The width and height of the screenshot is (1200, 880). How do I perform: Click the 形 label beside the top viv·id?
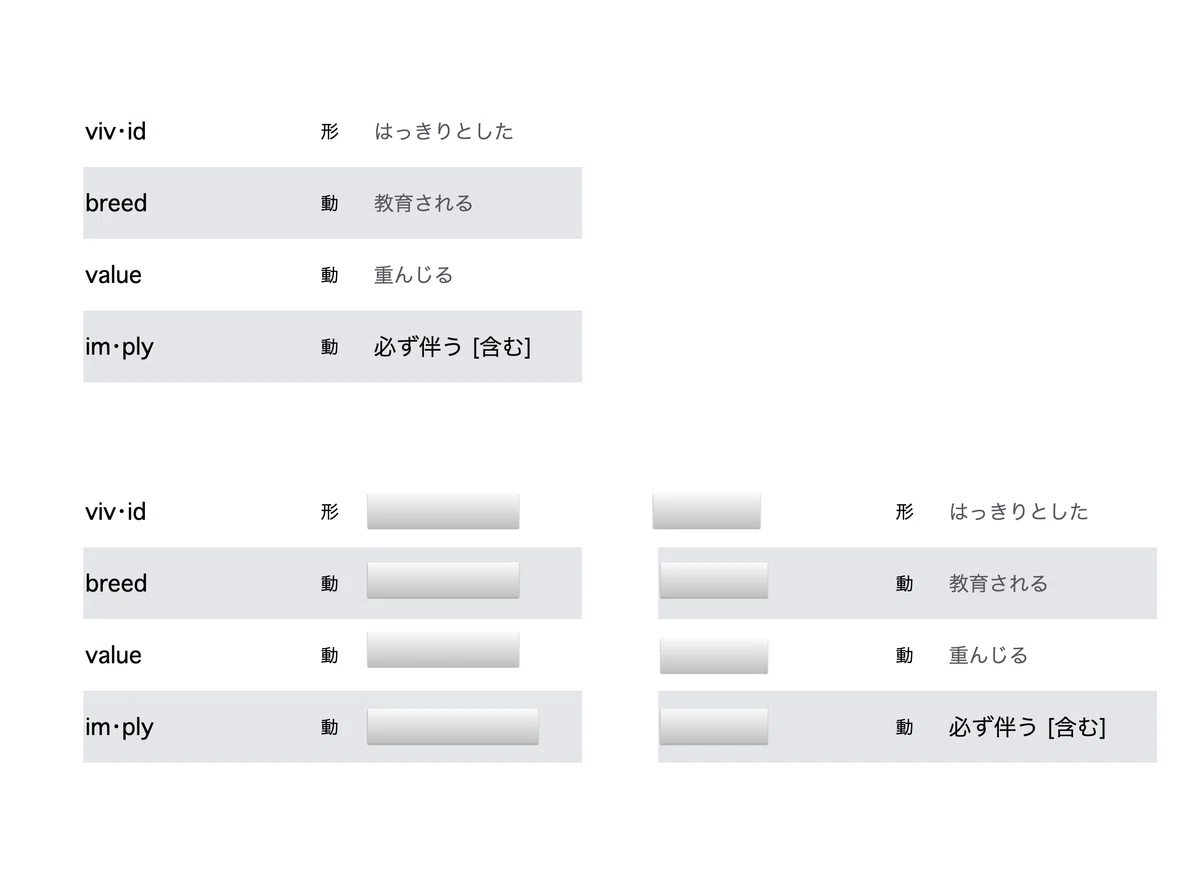coord(330,131)
